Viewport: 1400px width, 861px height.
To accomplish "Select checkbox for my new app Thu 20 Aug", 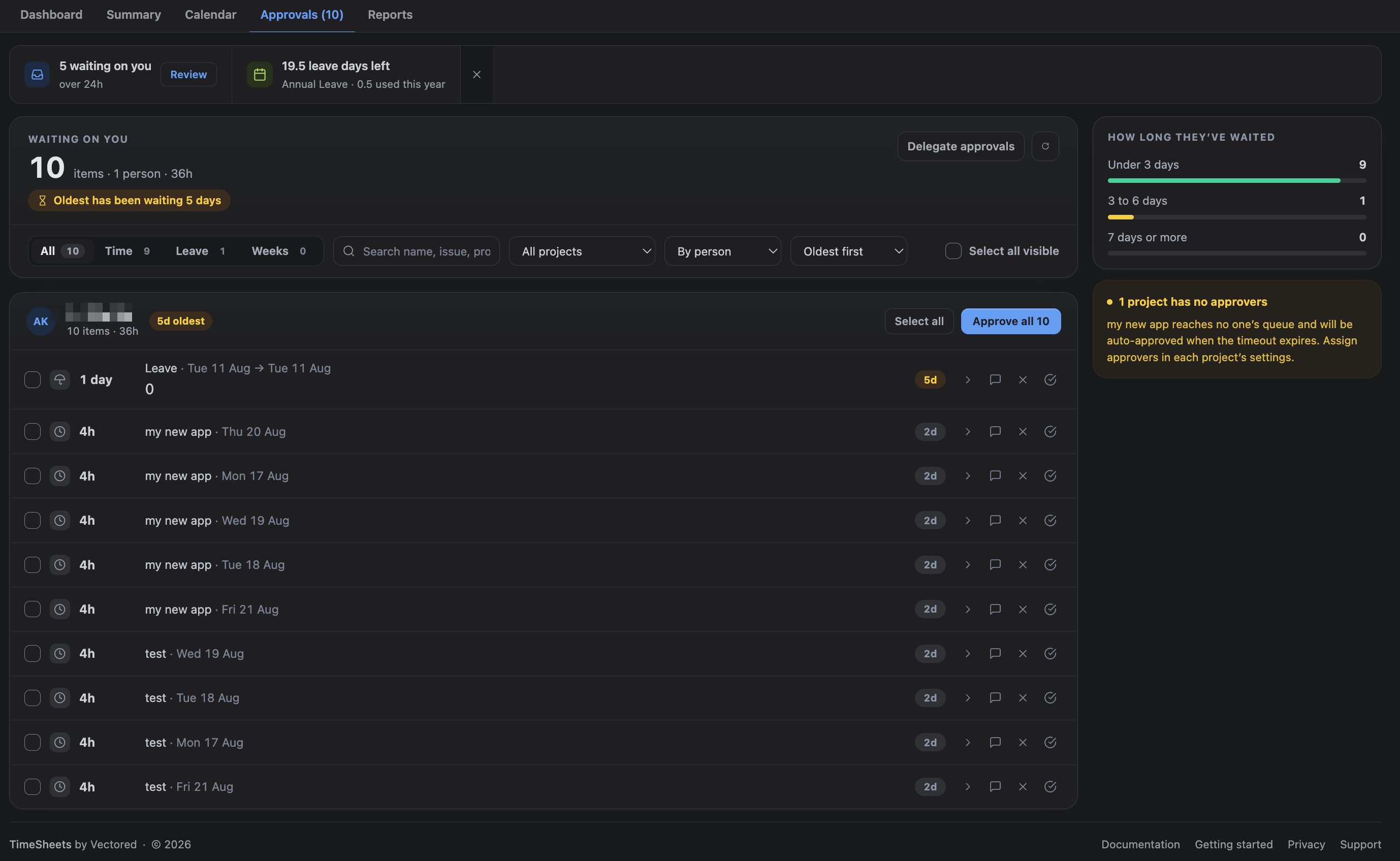I will click(33, 432).
